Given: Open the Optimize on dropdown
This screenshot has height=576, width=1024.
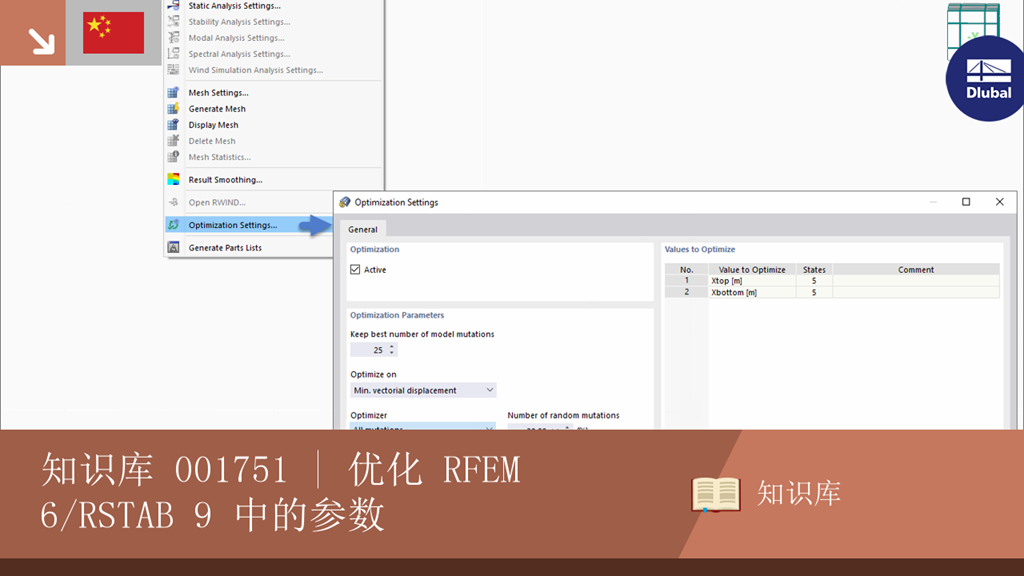Looking at the screenshot, I should (423, 391).
